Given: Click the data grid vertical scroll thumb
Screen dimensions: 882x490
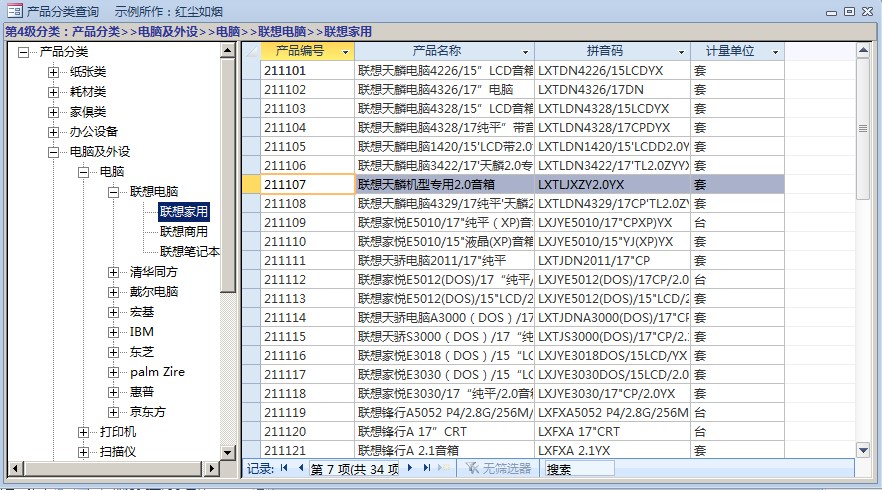Looking at the screenshot, I should pyautogui.click(x=863, y=129).
